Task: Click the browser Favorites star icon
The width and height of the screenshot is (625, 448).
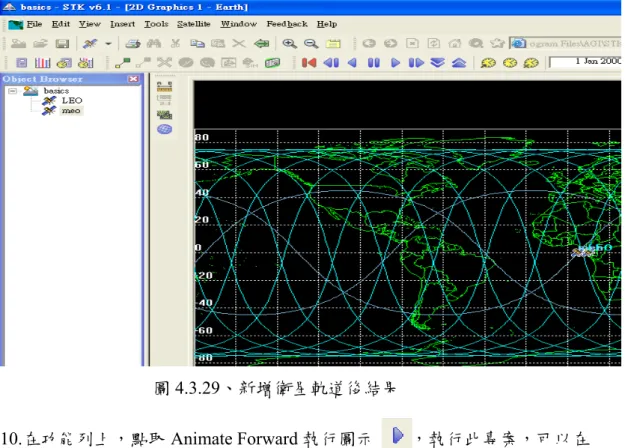Action: pos(497,43)
